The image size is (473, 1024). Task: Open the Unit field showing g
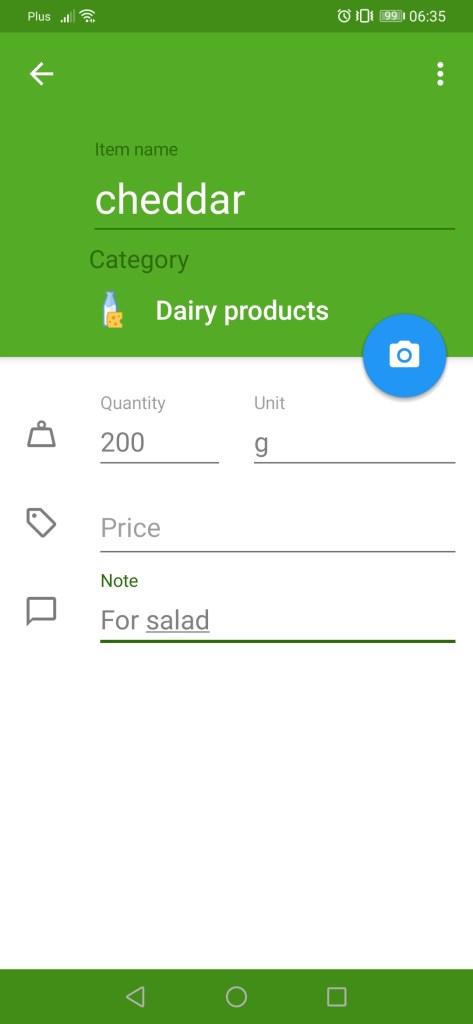354,443
